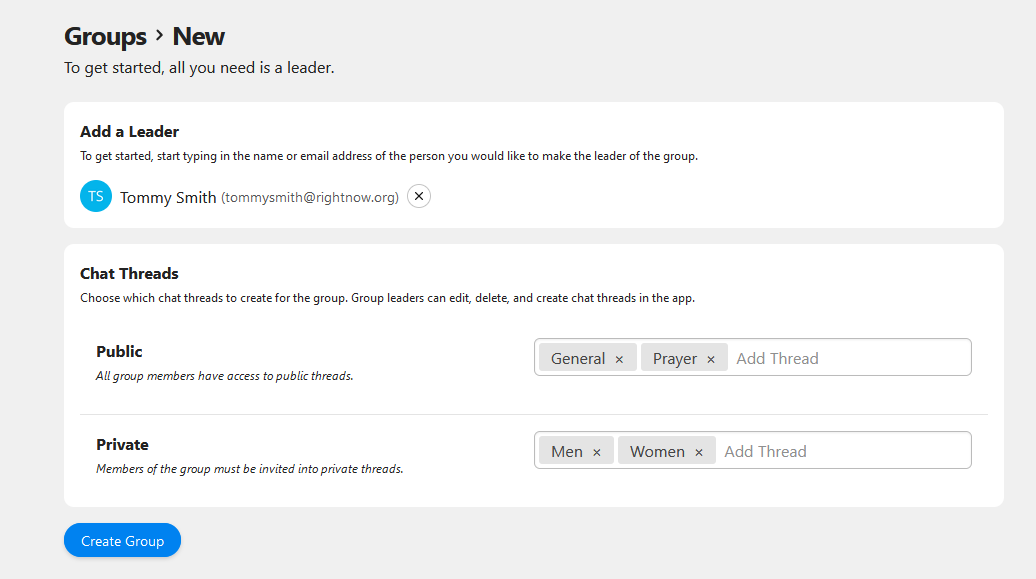This screenshot has width=1036, height=579.
Task: Click the breadcrumb chevron between Groups and New
Action: tap(159, 35)
